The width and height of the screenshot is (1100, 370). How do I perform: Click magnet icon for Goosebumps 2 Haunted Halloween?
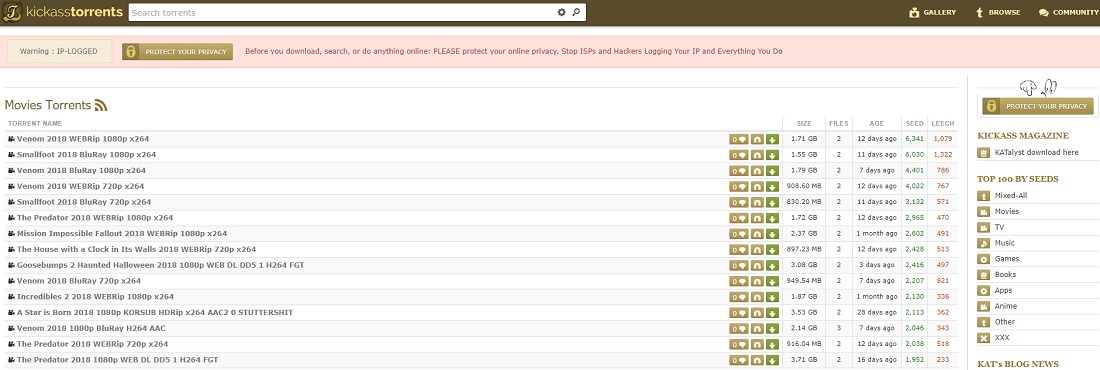pyautogui.click(x=757, y=265)
